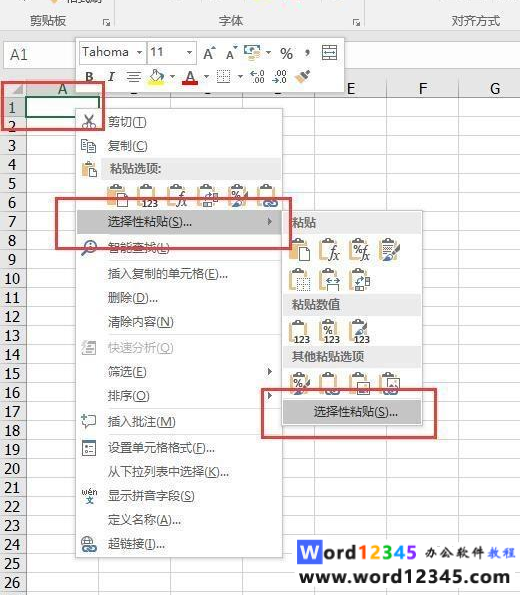Viewport: 520px width, 595px height.
Task: Expand the 选择性粘贴 submenu arrow
Action: (x=269, y=221)
